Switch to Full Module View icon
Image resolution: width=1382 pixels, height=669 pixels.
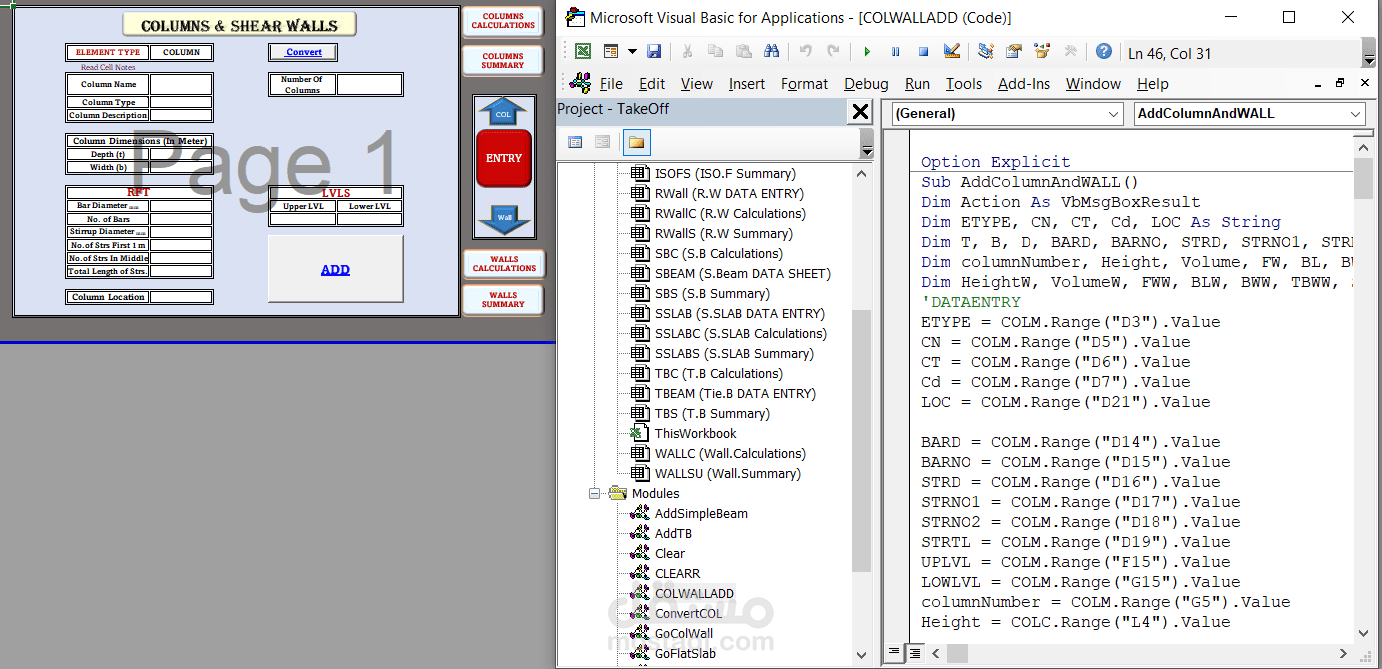coord(915,652)
